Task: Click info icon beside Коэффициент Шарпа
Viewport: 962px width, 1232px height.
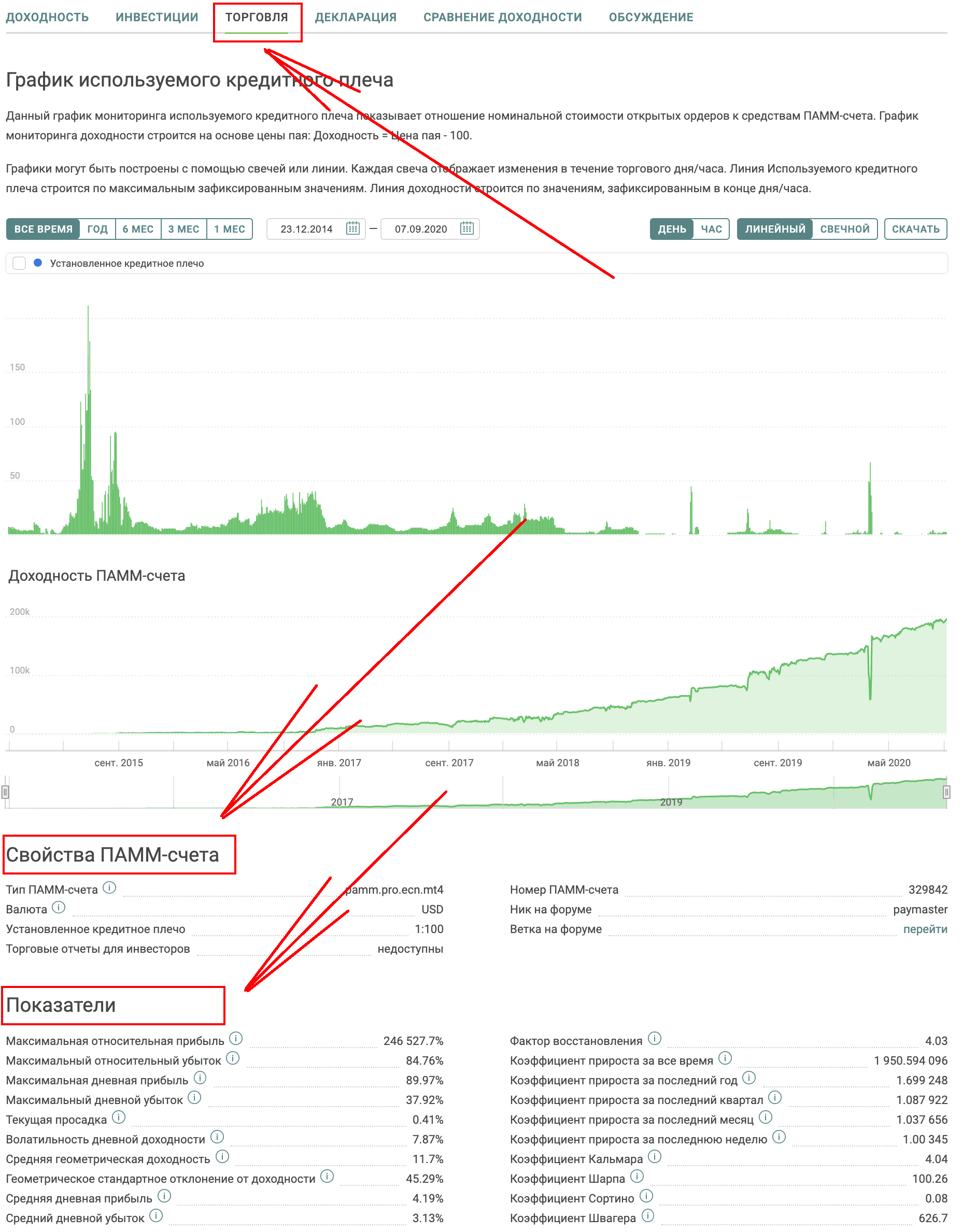Action: click(x=637, y=1177)
